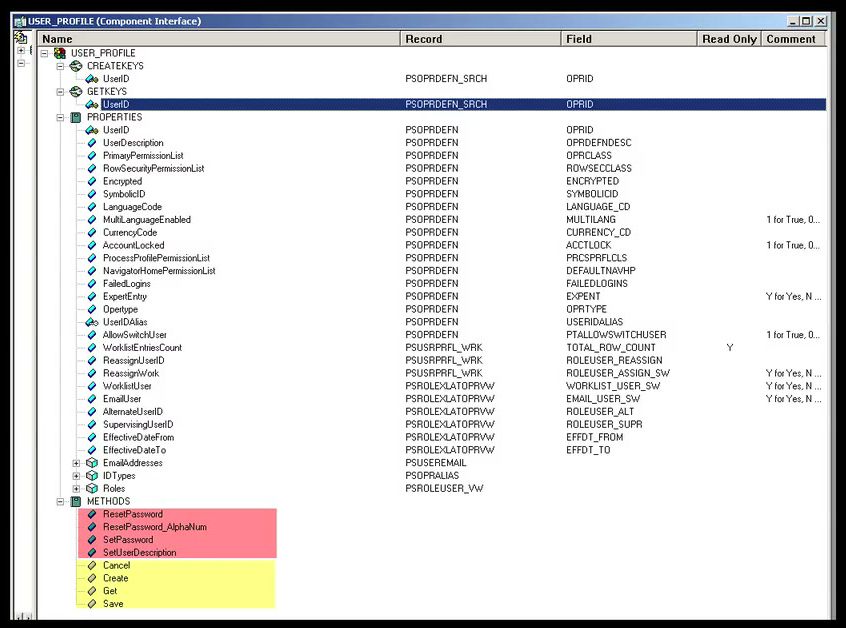This screenshot has width=846, height=628.
Task: Select the Opertype property
Action: 120,310
